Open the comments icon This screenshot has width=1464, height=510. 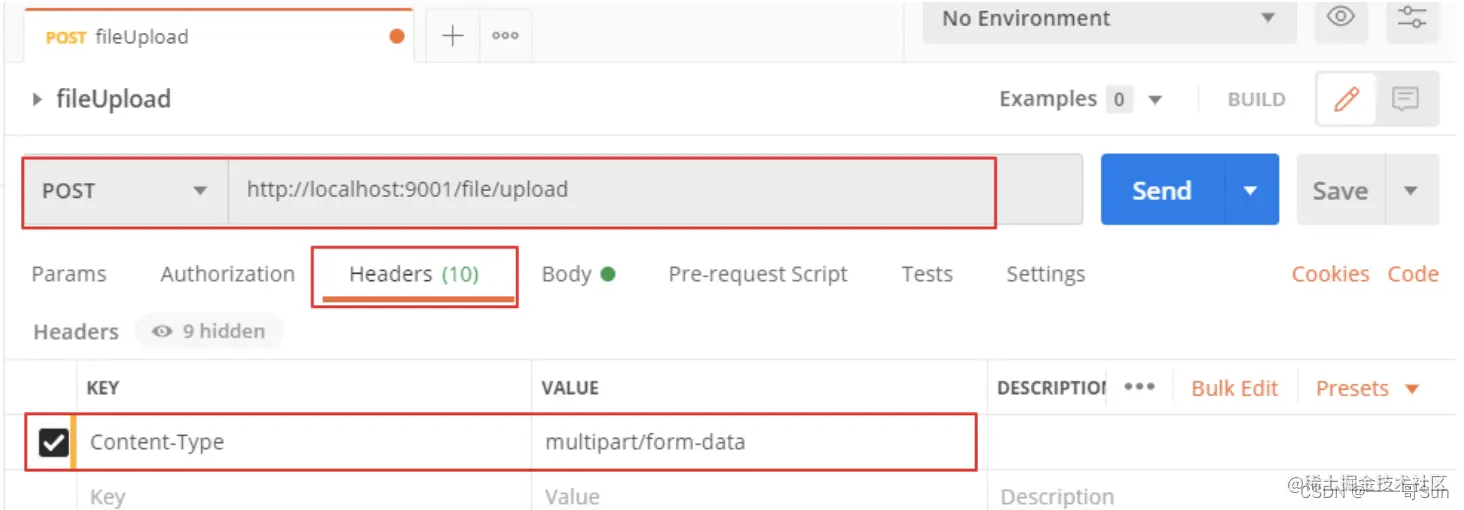(x=1406, y=99)
